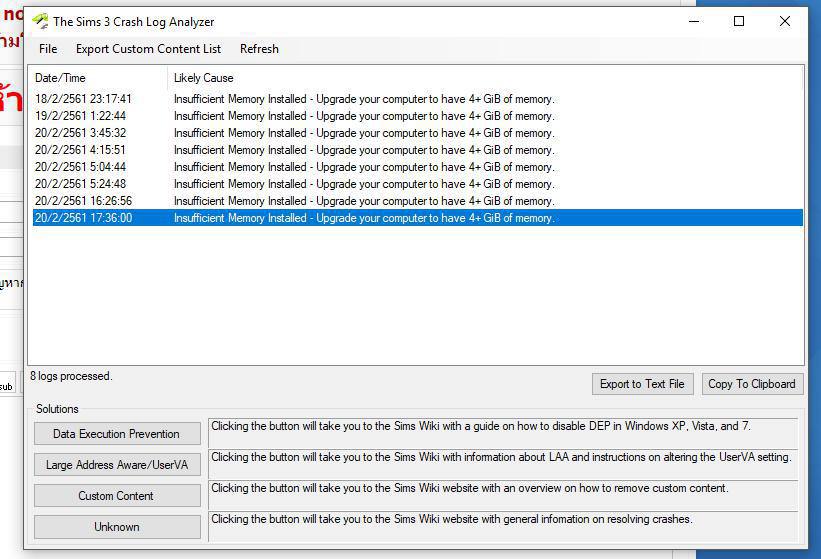This screenshot has width=821, height=559.
Task: Click the Copy To Clipboard button
Action: click(x=752, y=384)
